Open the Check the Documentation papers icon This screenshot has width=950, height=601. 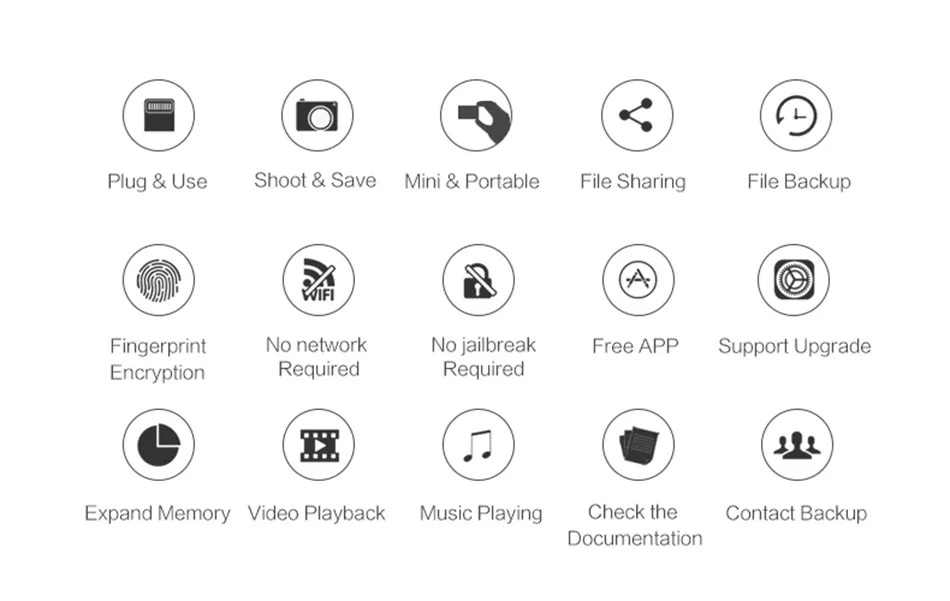pyautogui.click(x=638, y=445)
